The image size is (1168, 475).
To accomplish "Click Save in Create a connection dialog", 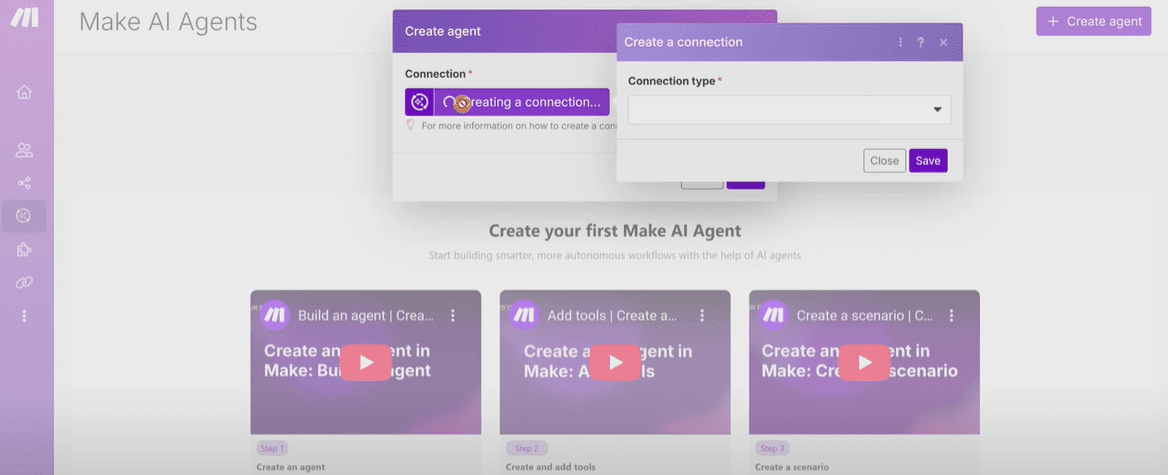I will pos(928,161).
